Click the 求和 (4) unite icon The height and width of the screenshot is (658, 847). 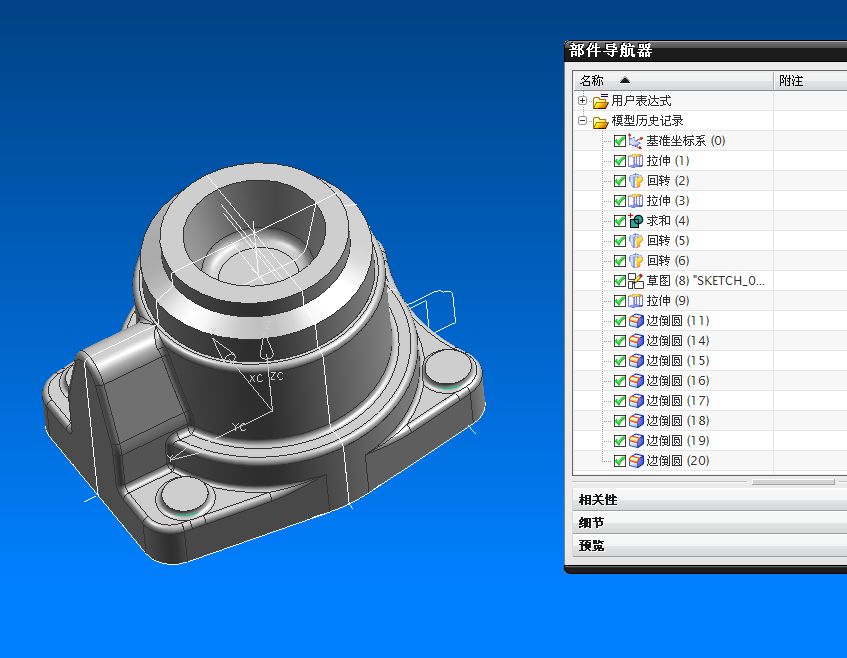tap(635, 221)
